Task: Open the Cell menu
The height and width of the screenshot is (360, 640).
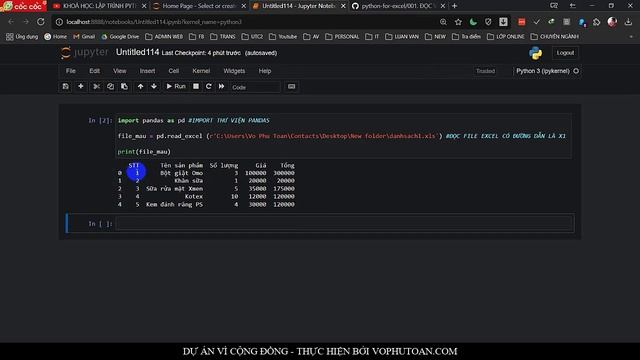Action: point(173,71)
